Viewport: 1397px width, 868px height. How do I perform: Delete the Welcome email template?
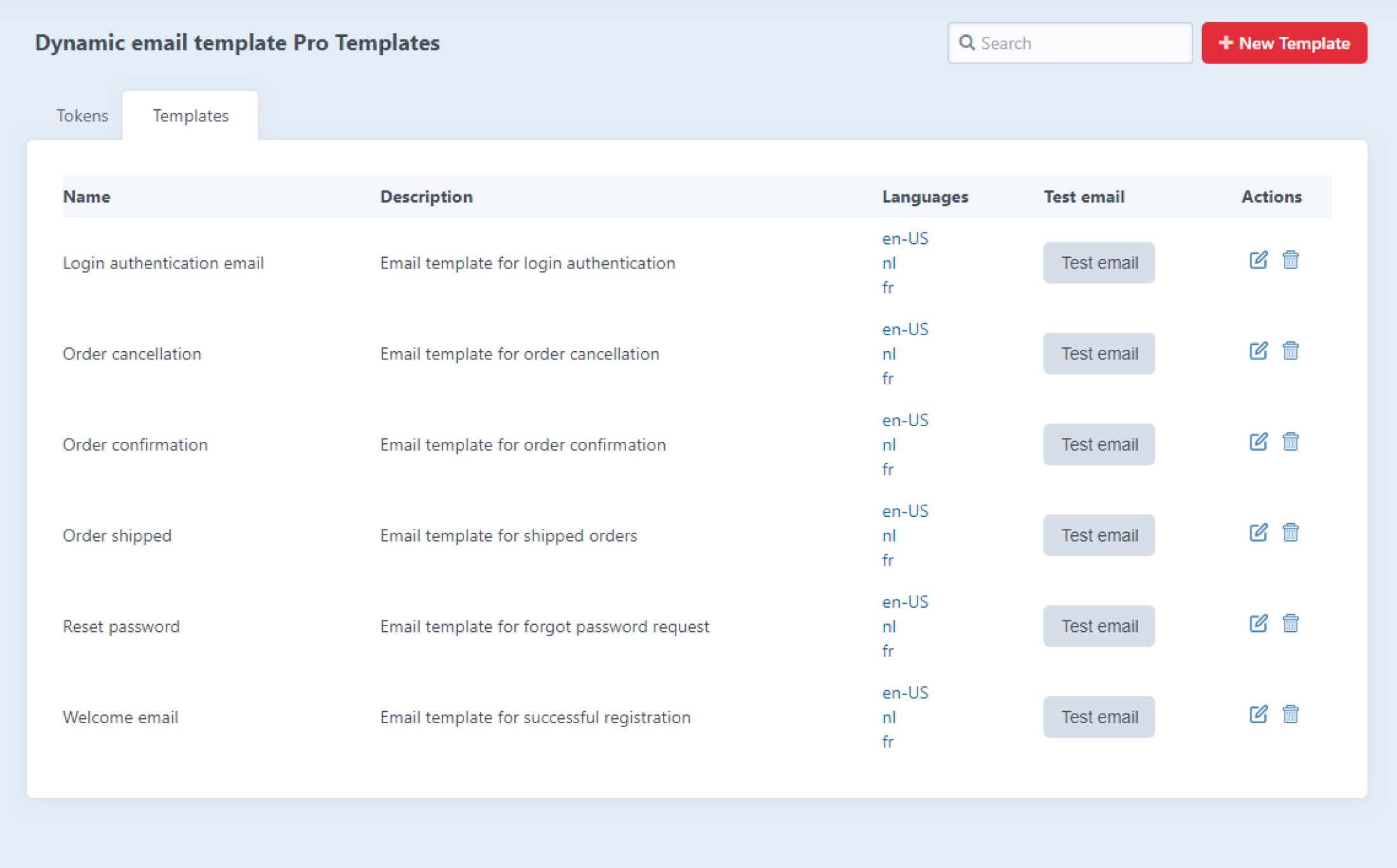[1290, 714]
